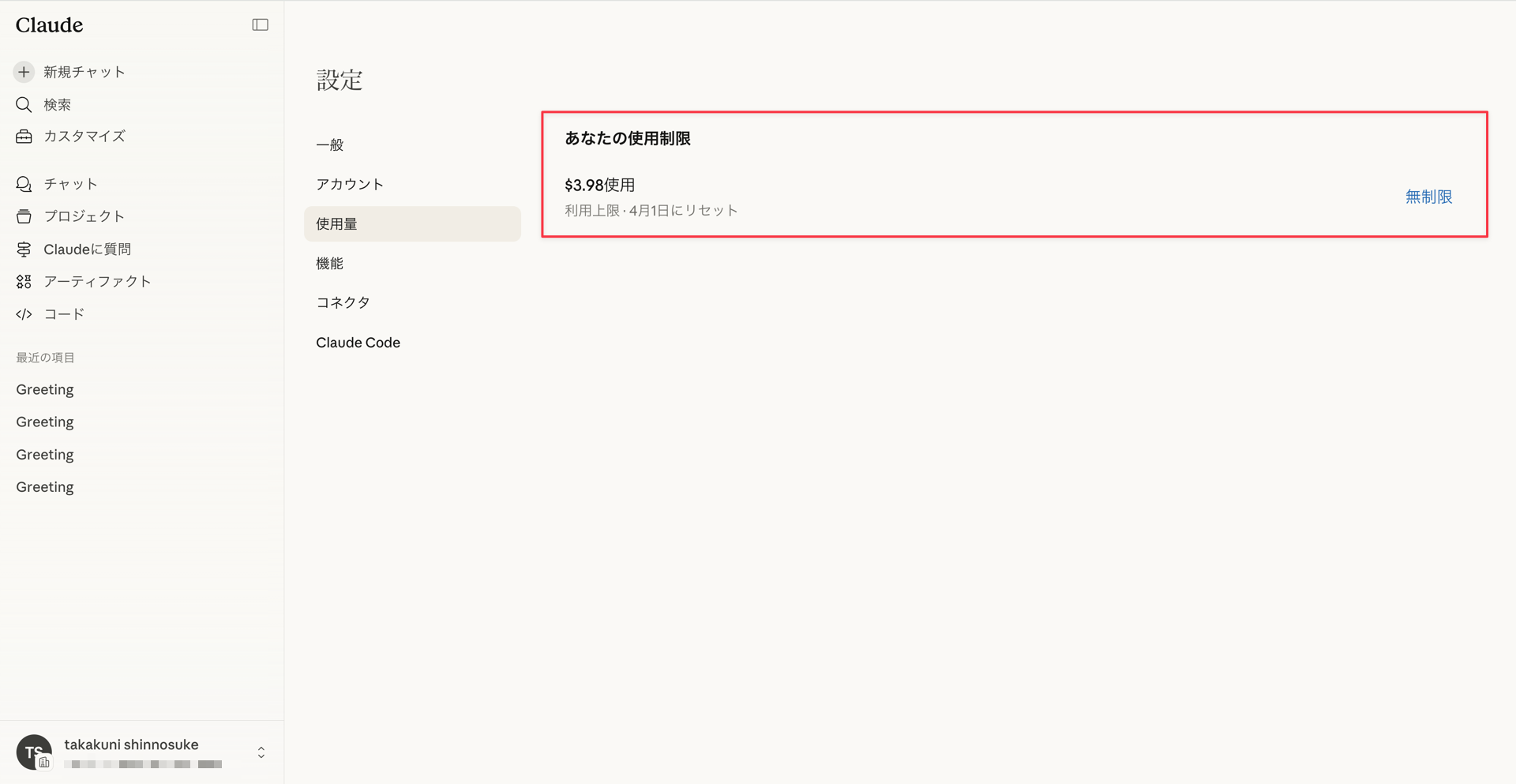Click the toolbox icon beside カスタマイズ
The width and height of the screenshot is (1516, 784).
(24, 137)
